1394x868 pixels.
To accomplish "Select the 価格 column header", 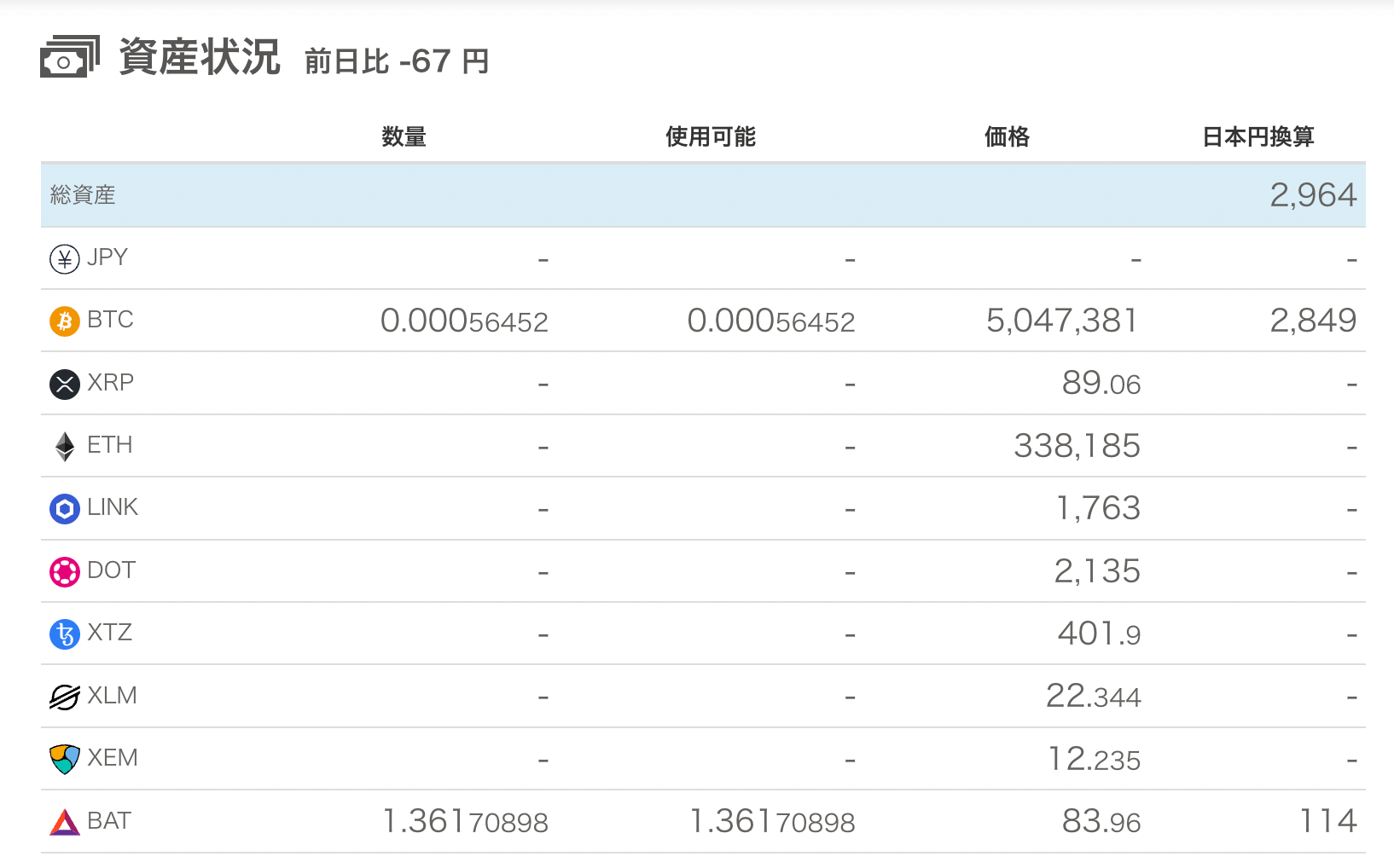I will click(1007, 136).
